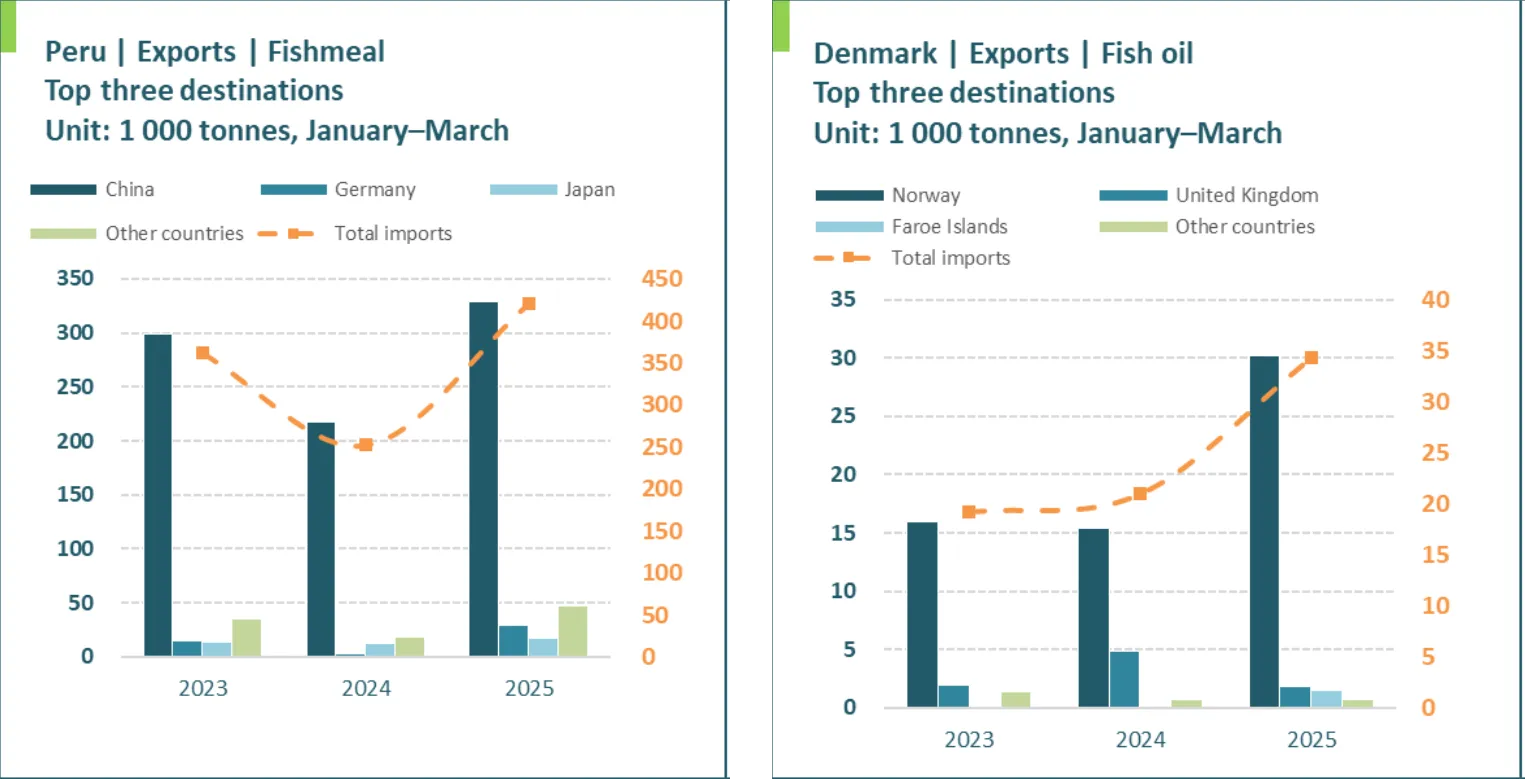Image resolution: width=1525 pixels, height=779 pixels.
Task: Select the Peru Exports Fishmeal chart title
Action: coord(215,52)
